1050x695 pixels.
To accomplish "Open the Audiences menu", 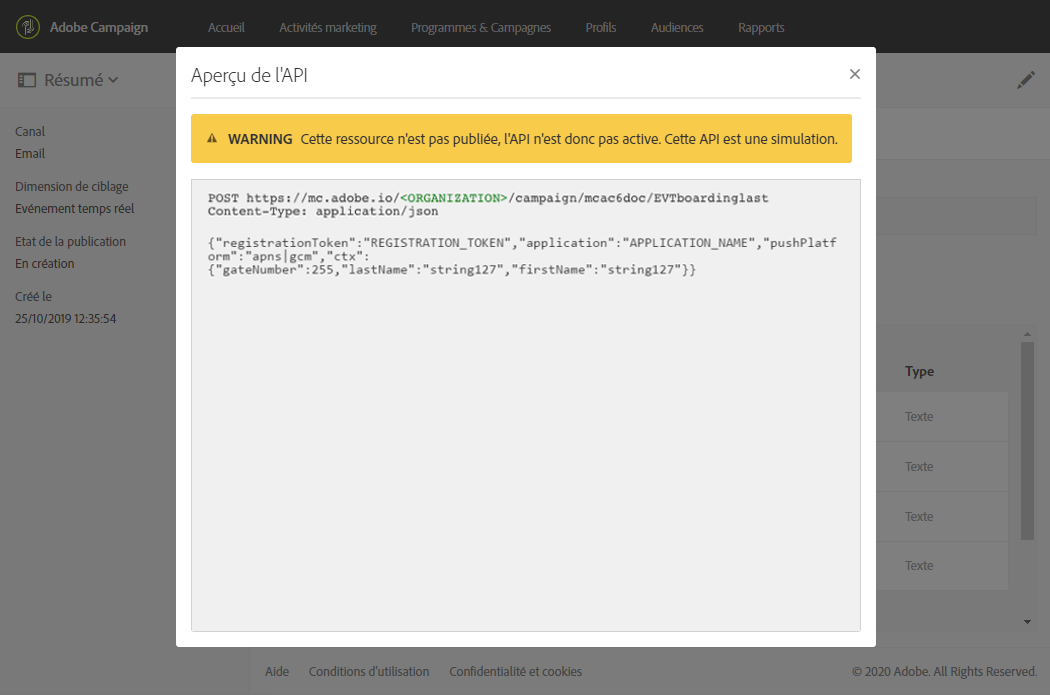I will (677, 27).
